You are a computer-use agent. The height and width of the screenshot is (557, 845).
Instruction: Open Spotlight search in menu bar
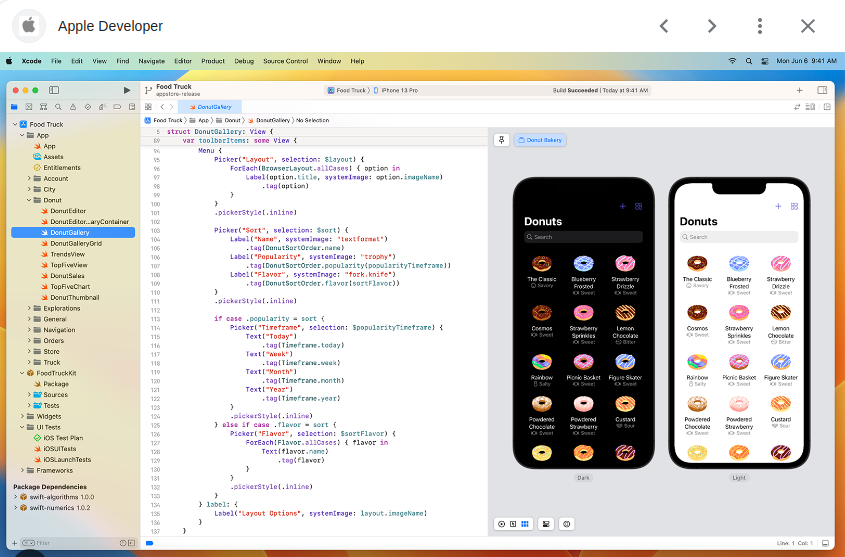click(749, 61)
